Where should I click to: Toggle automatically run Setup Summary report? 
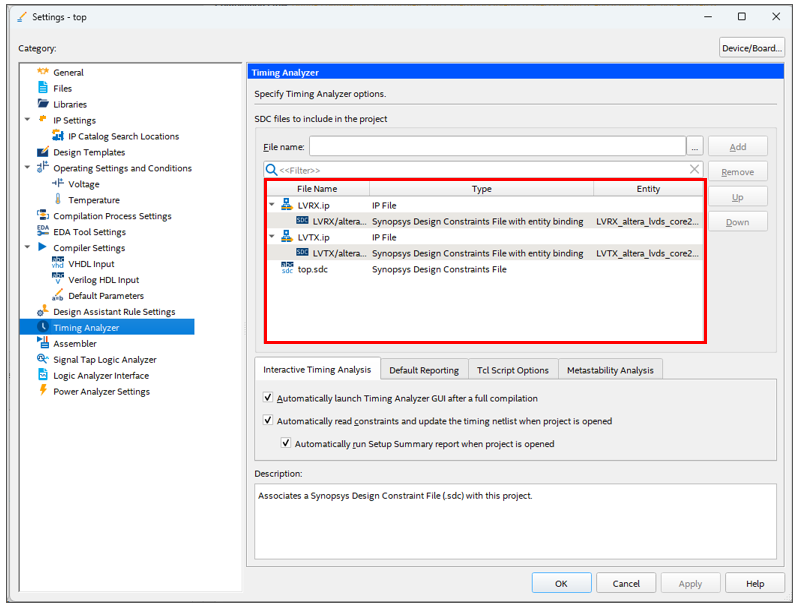coord(286,443)
